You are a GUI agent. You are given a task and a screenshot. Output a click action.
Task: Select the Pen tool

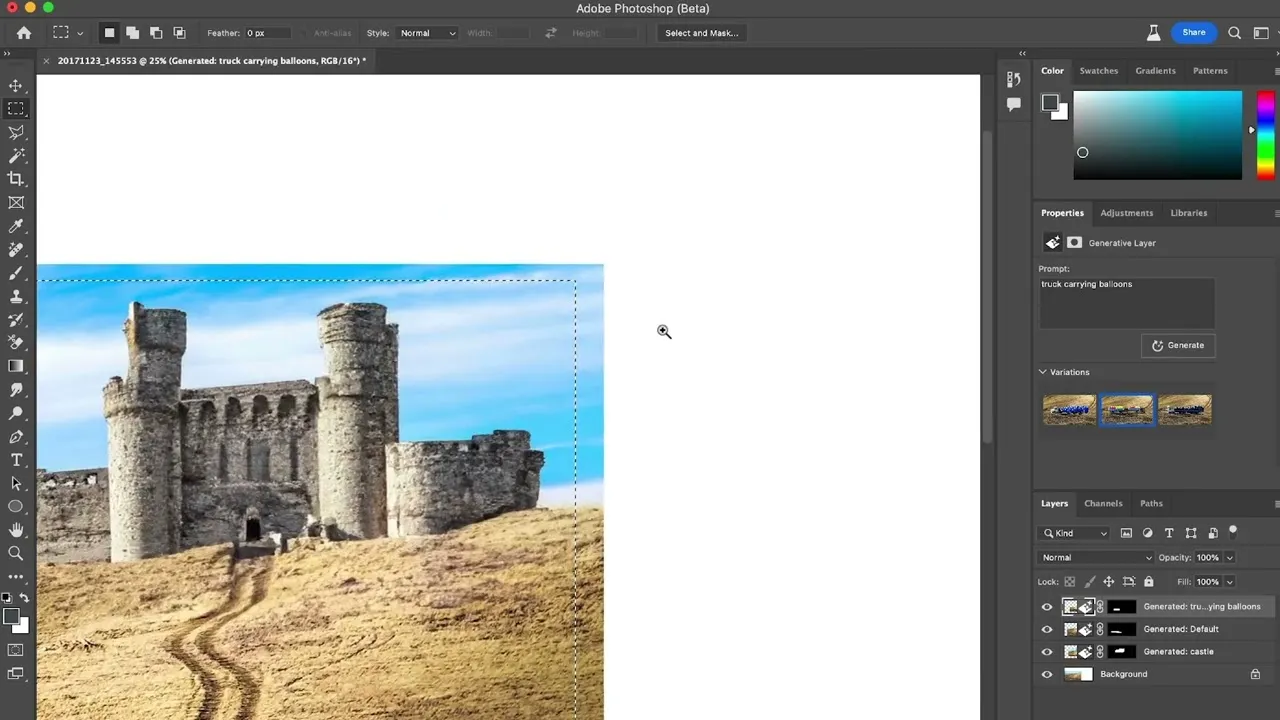point(16,437)
